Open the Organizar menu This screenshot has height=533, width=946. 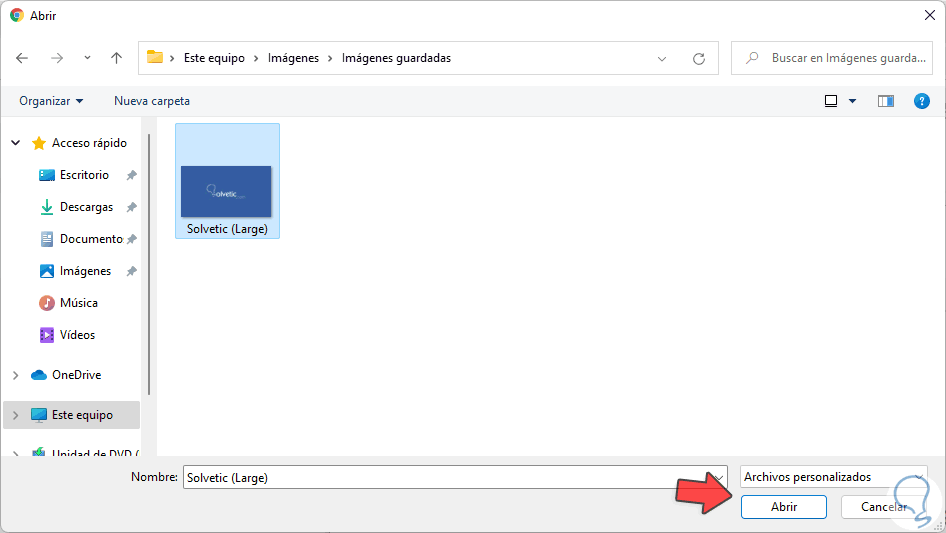(51, 101)
